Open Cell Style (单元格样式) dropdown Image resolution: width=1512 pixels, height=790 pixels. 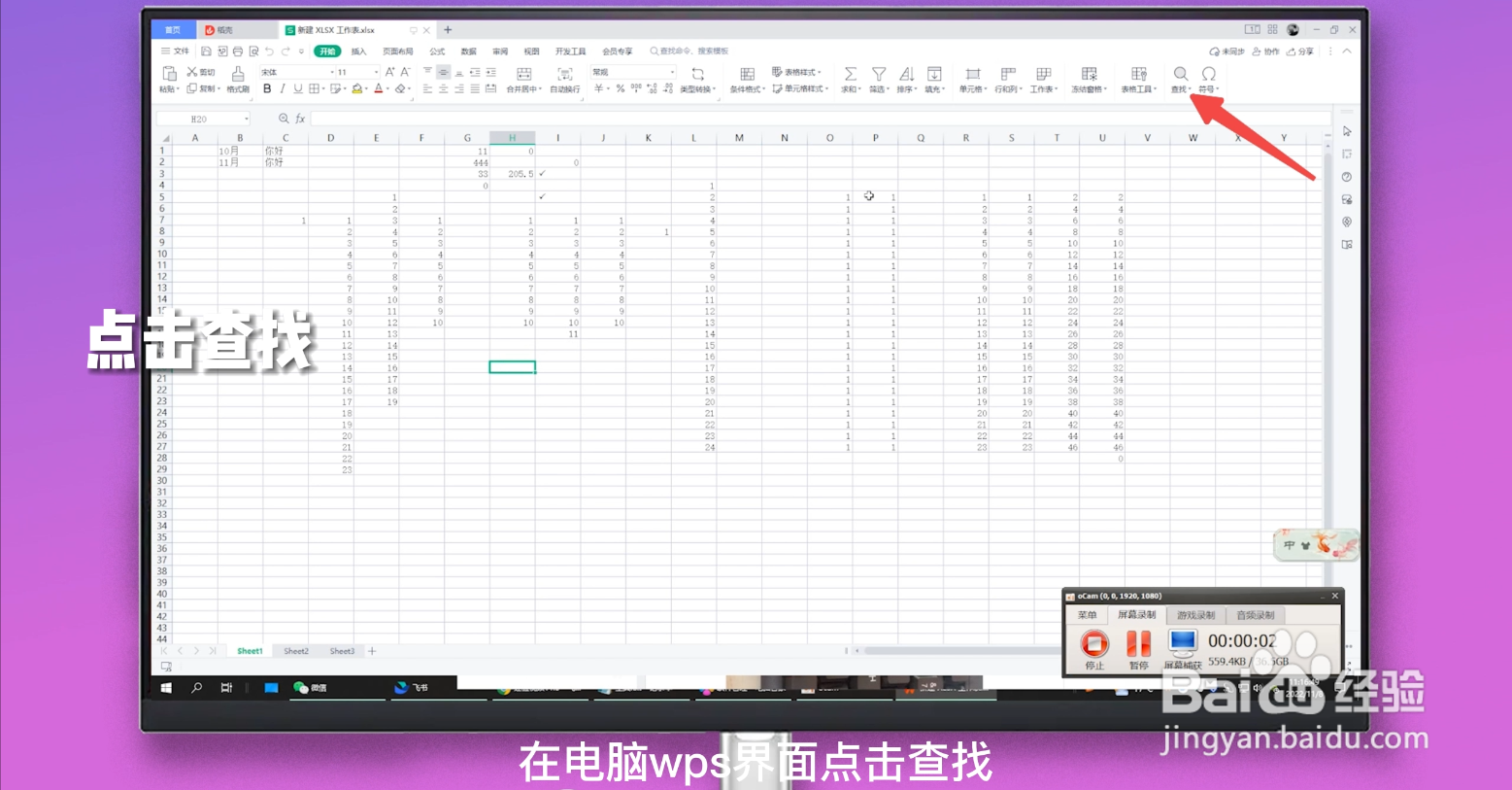800,88
